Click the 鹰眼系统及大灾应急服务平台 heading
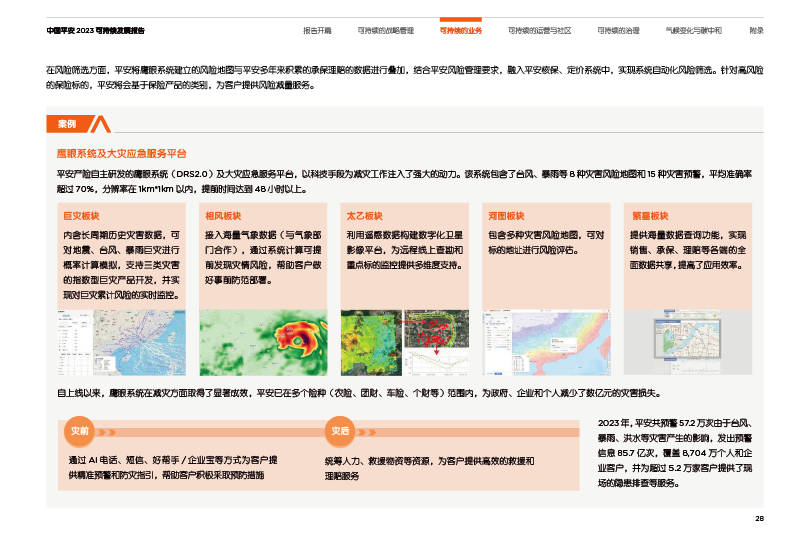The width and height of the screenshot is (809, 539). (122, 154)
